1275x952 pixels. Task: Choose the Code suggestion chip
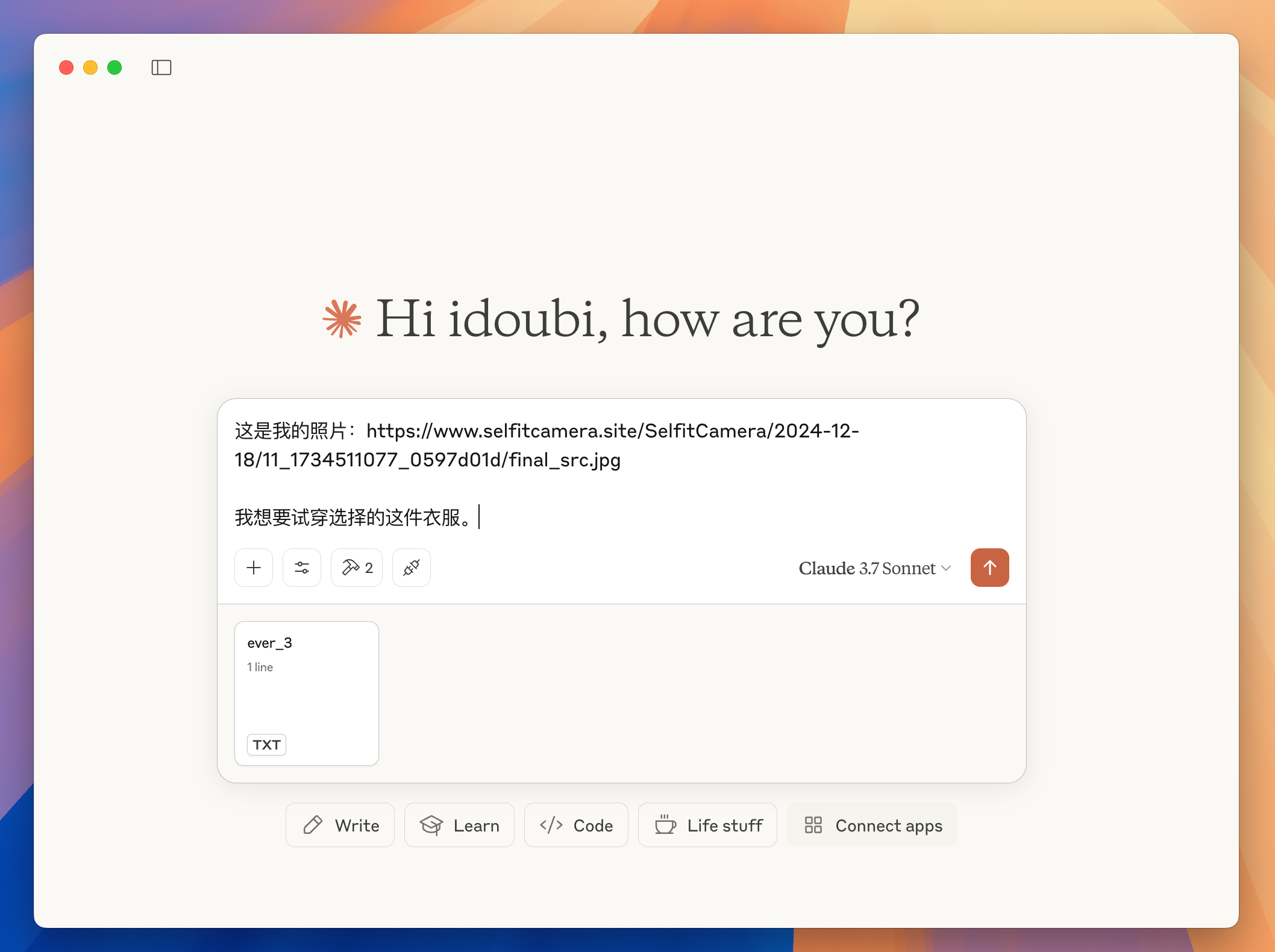pos(576,825)
